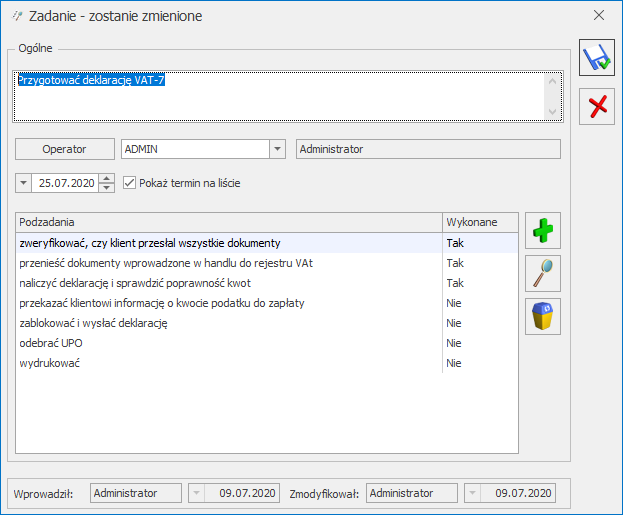Save the task with the floppy disk icon
Image resolution: width=623 pixels, height=515 pixels.
597,58
